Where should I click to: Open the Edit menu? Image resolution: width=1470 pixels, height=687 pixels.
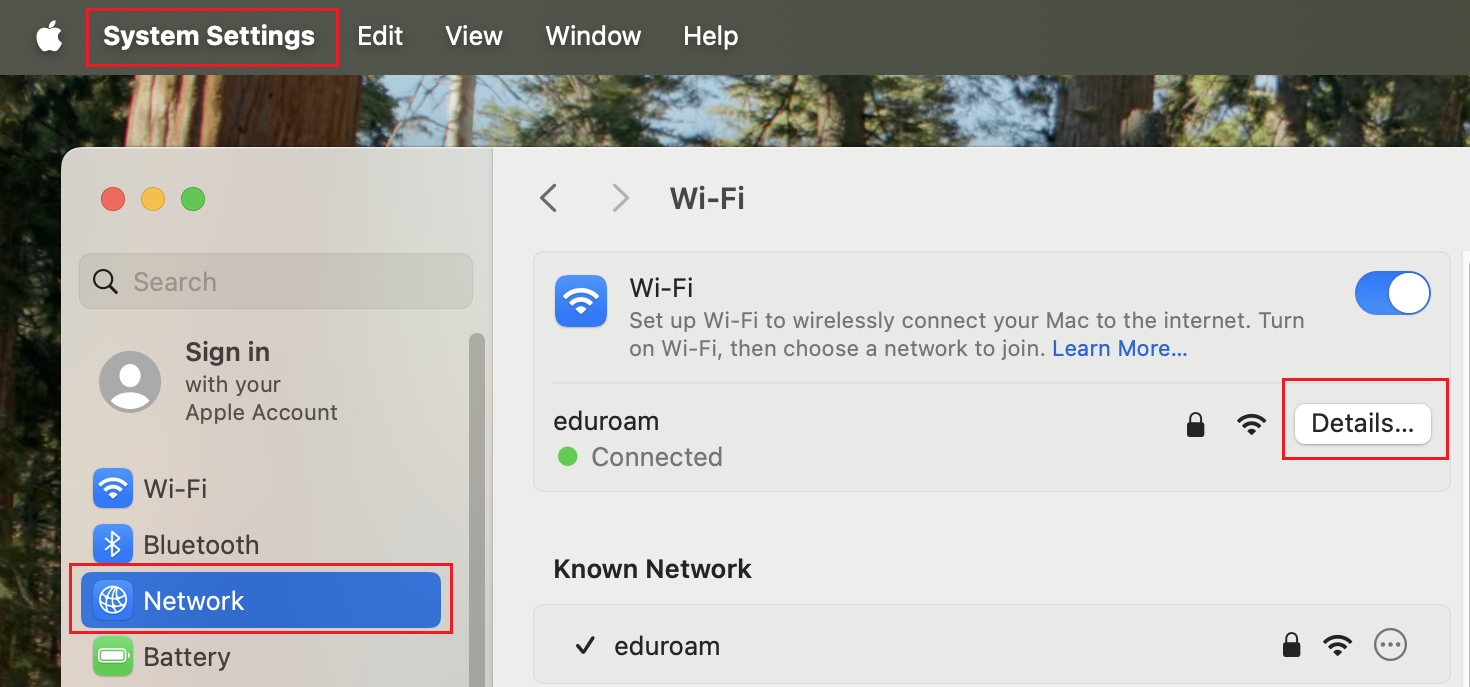point(380,37)
